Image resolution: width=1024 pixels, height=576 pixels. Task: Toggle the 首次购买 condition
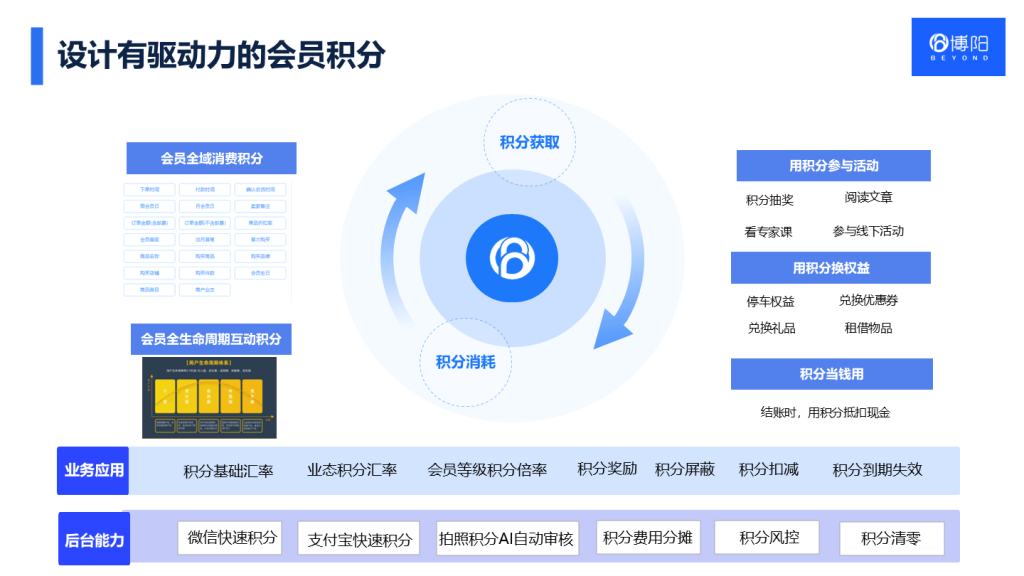(x=259, y=239)
